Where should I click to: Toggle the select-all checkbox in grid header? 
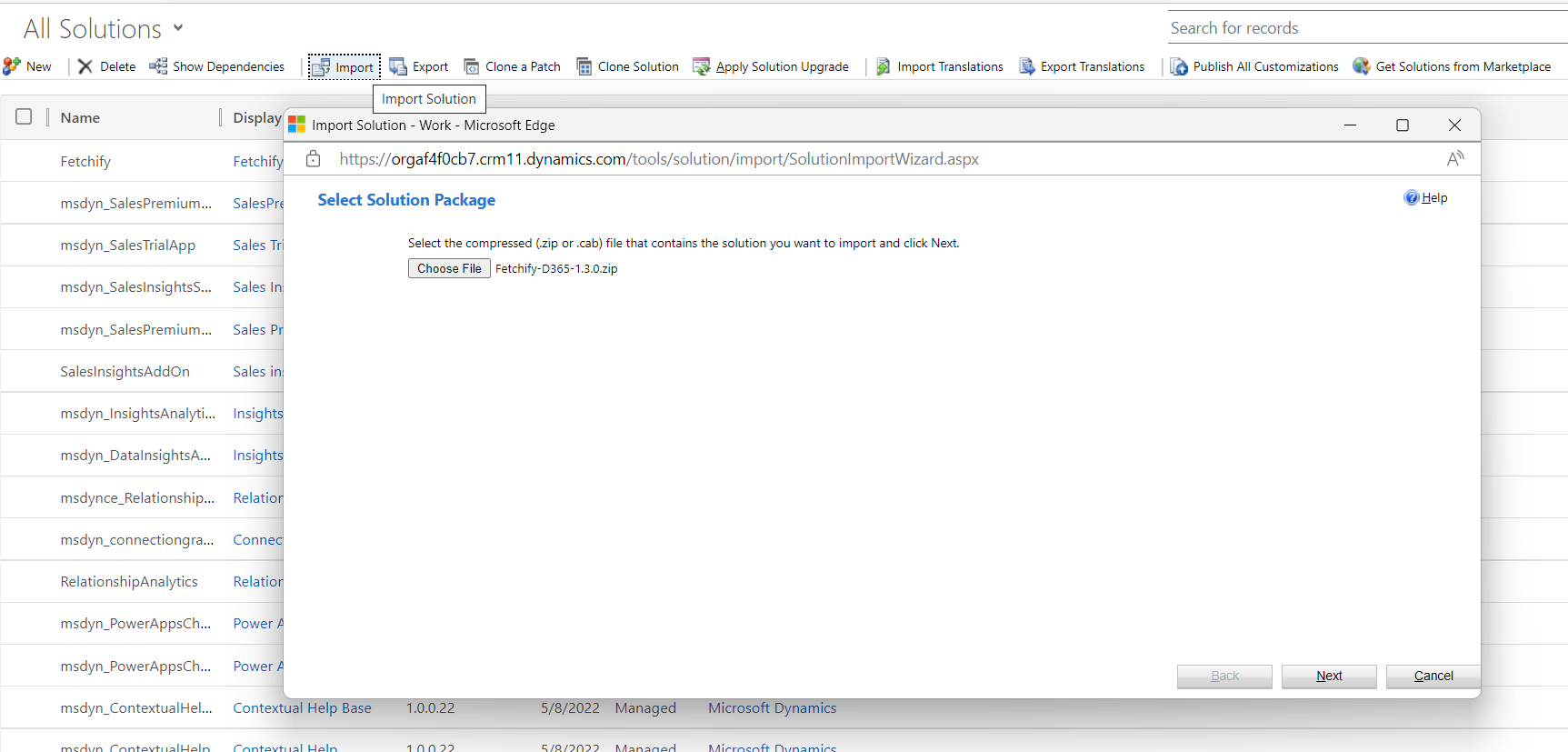[24, 116]
